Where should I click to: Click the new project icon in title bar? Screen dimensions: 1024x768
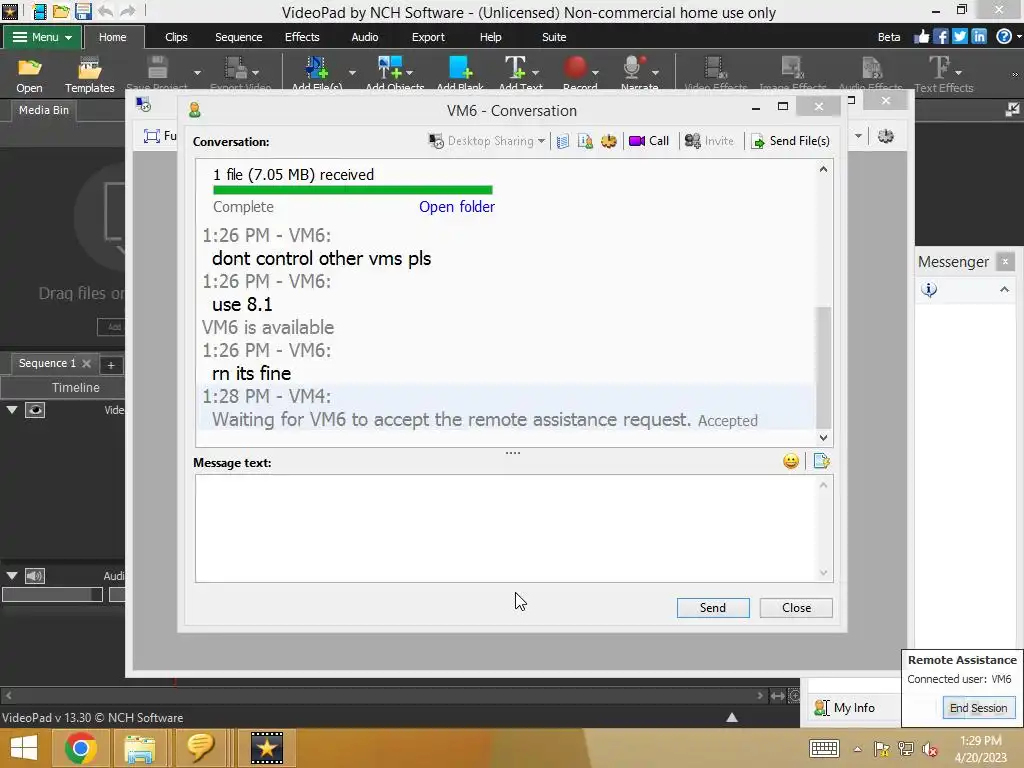pyautogui.click(x=40, y=11)
